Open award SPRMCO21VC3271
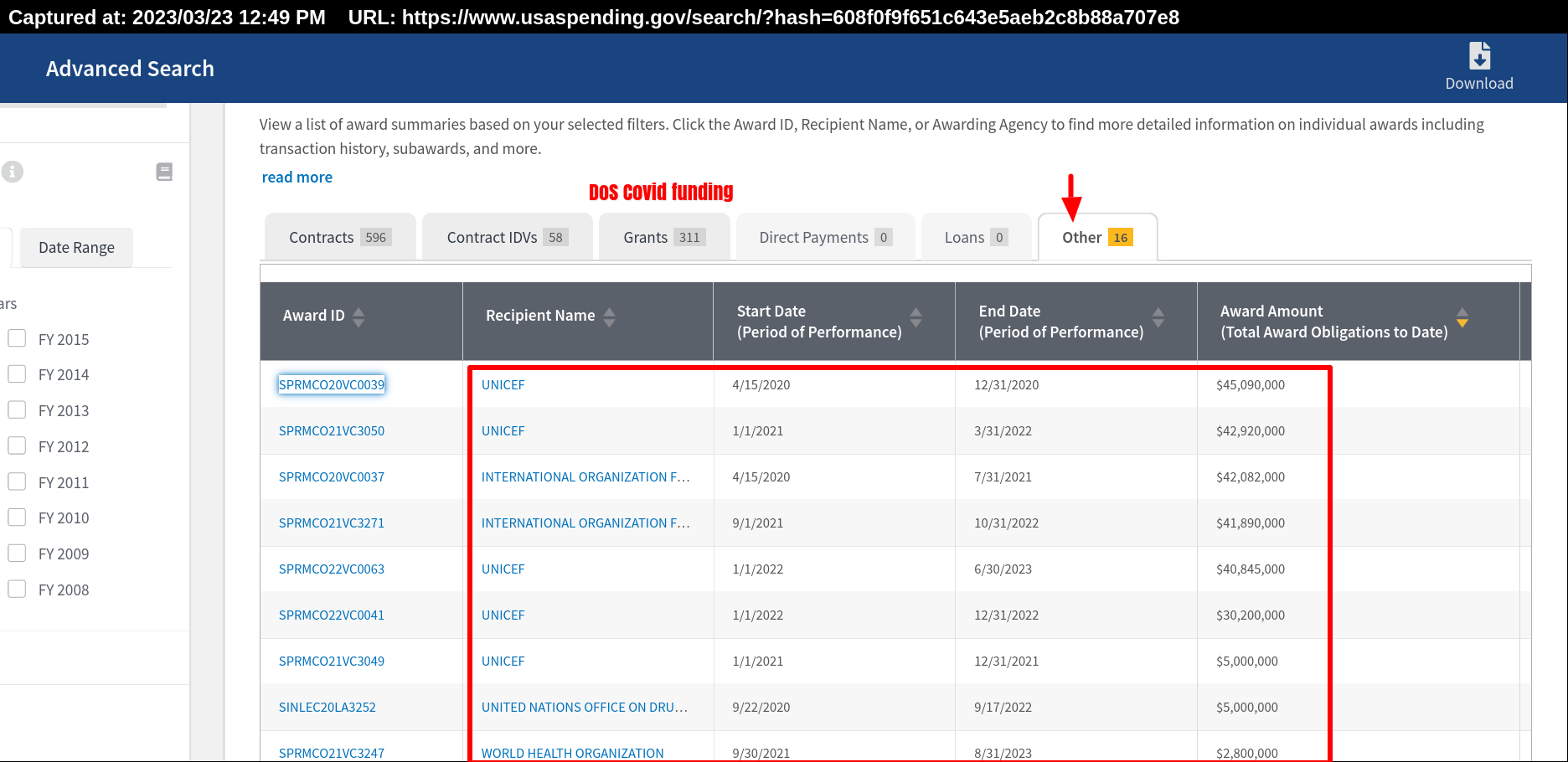The height and width of the screenshot is (762, 1568). tap(332, 523)
